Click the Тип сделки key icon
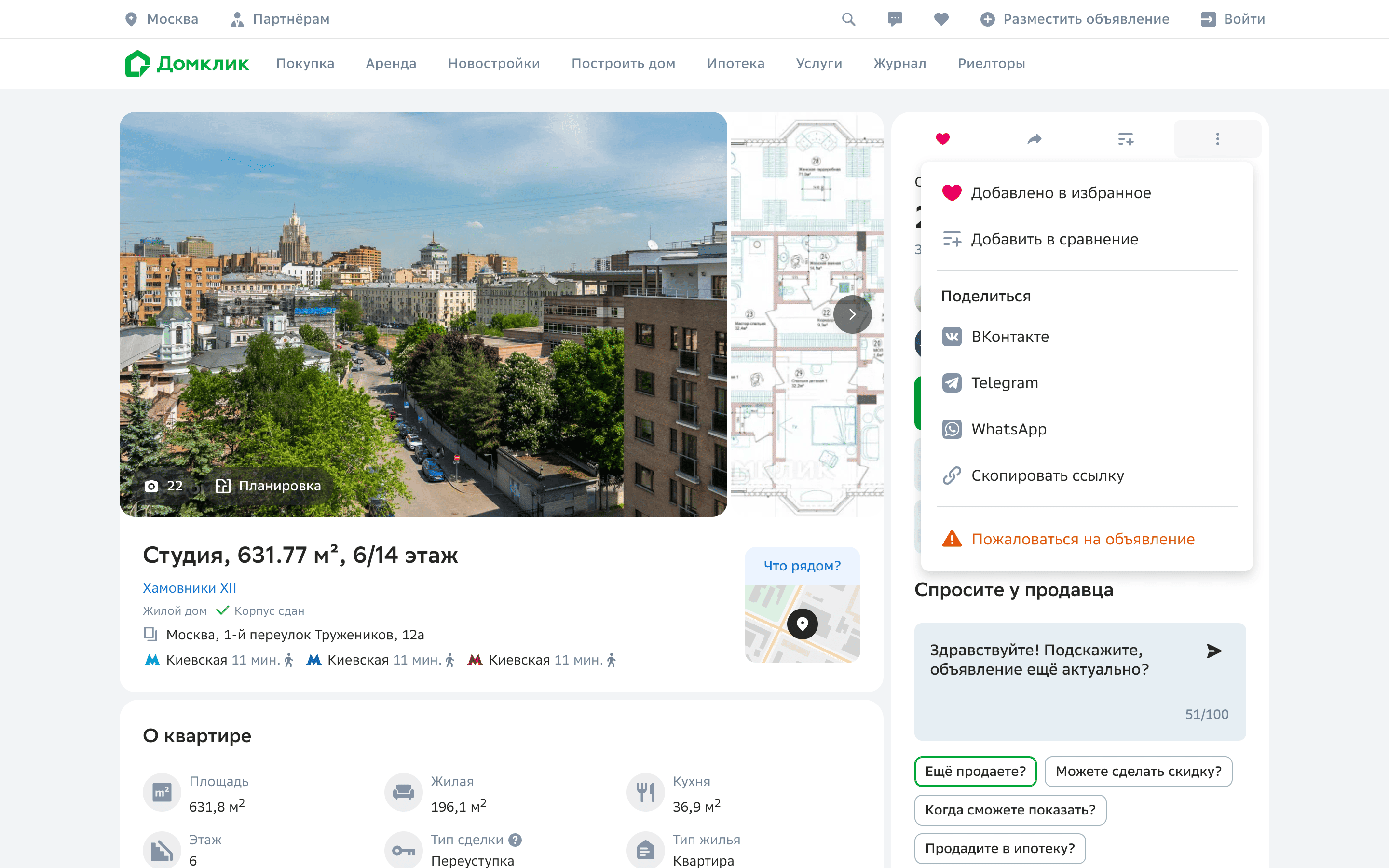Viewport: 1389px width, 868px height. (404, 850)
